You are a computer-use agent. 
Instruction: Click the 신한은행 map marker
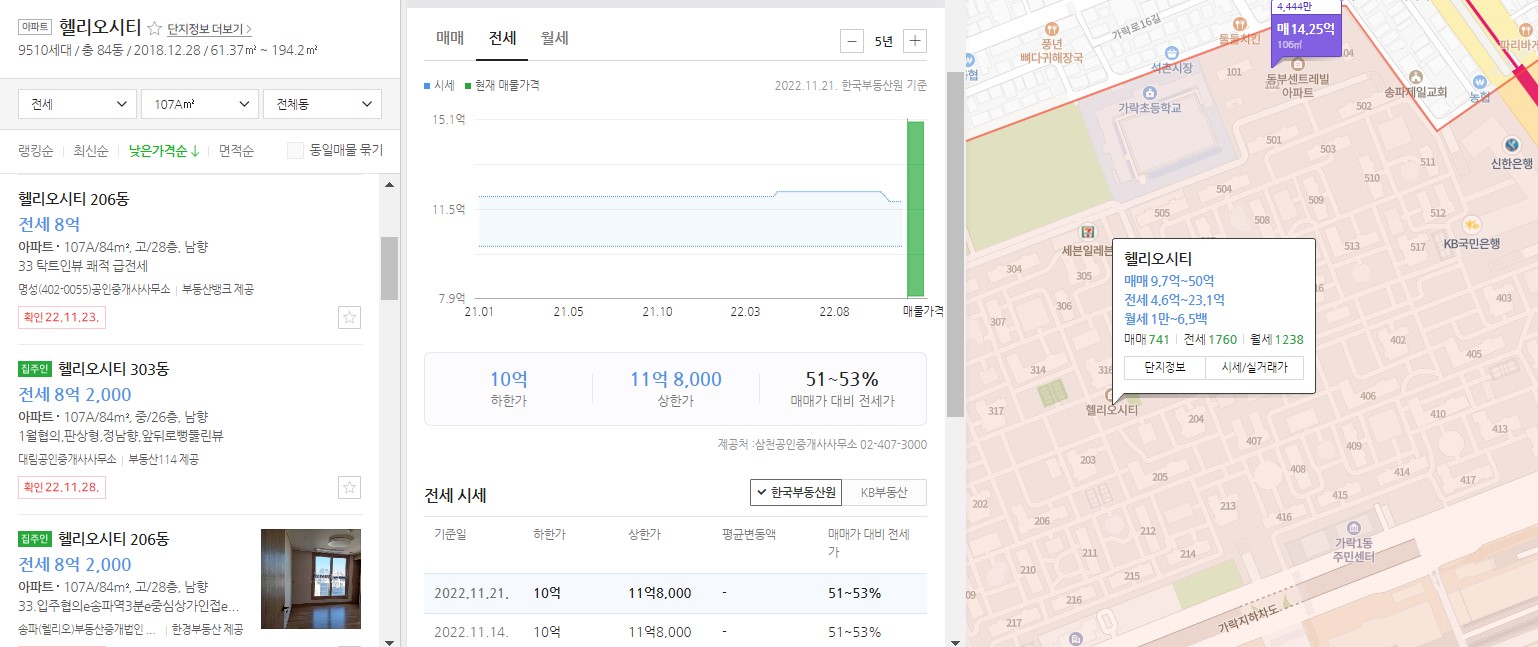pos(1512,146)
